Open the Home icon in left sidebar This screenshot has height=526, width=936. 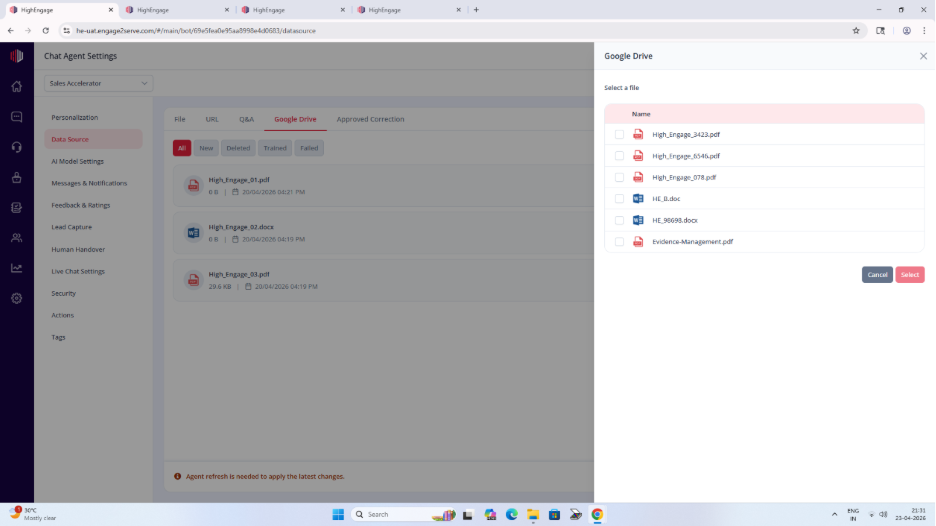(x=17, y=86)
